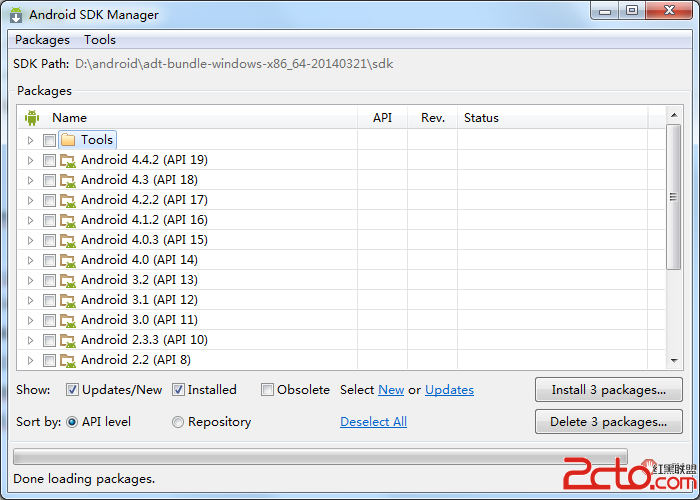Expand the Android 4.0.3 (API 15) node
The height and width of the screenshot is (500, 700).
[x=30, y=240]
